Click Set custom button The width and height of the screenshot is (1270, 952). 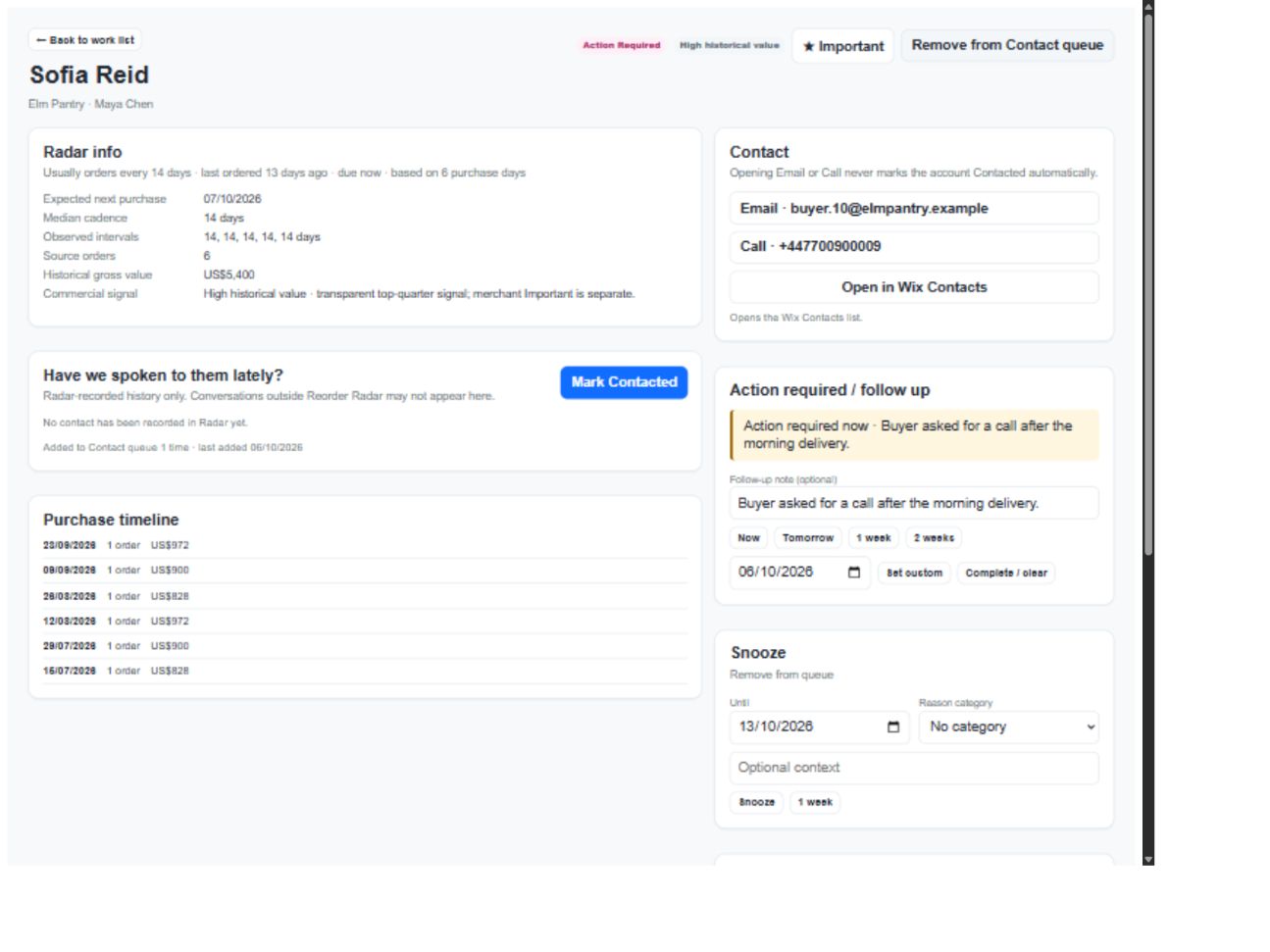click(x=914, y=573)
